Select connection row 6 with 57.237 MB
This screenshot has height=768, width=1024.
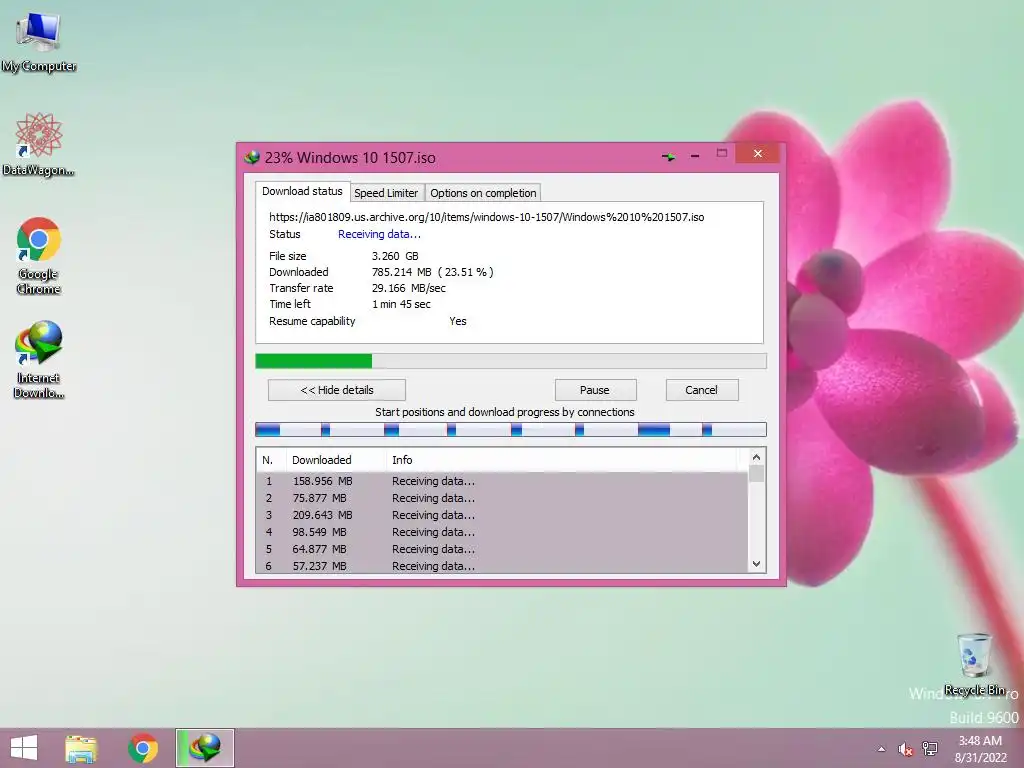pyautogui.click(x=502, y=566)
